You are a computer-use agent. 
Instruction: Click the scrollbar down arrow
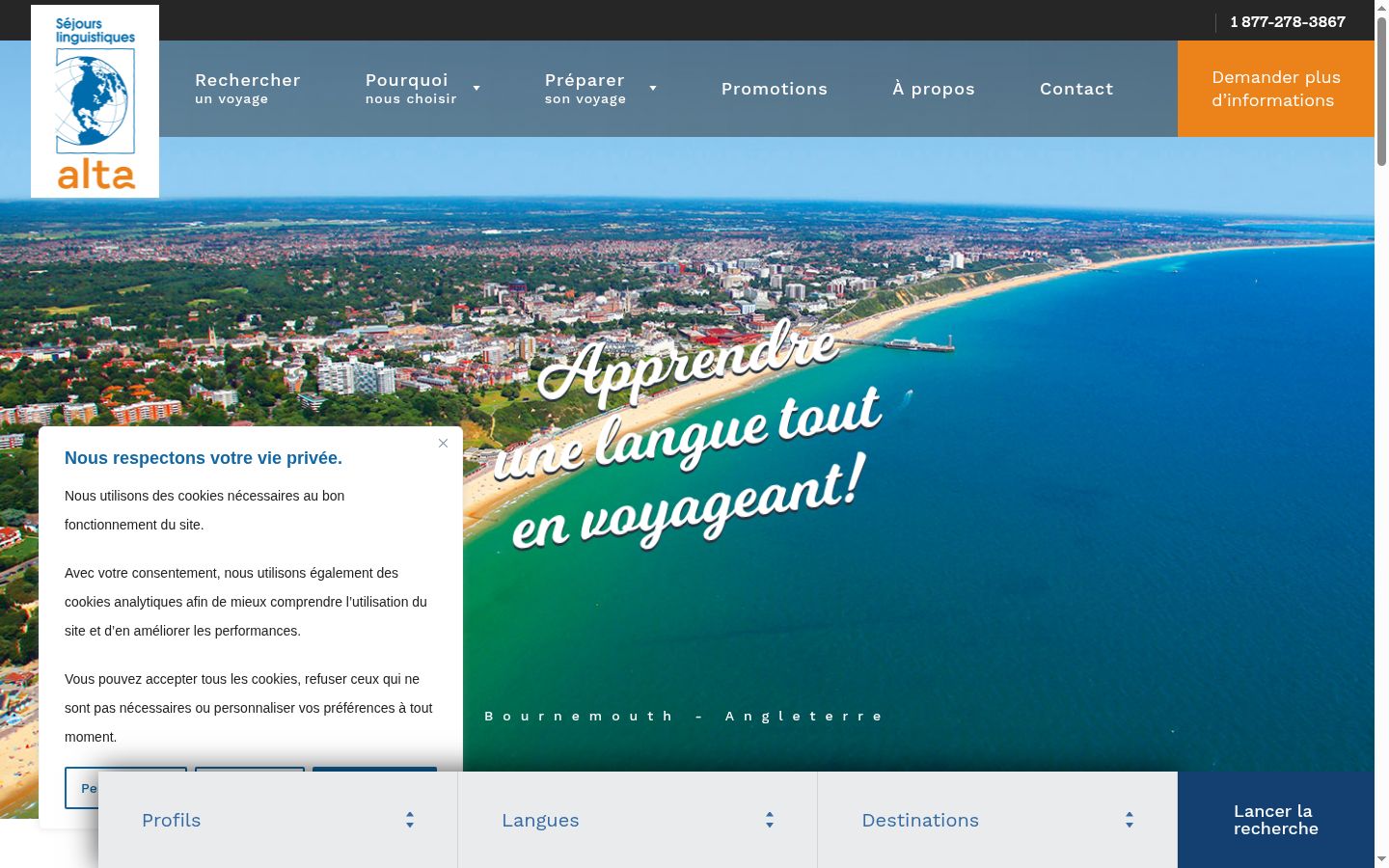click(1381, 859)
